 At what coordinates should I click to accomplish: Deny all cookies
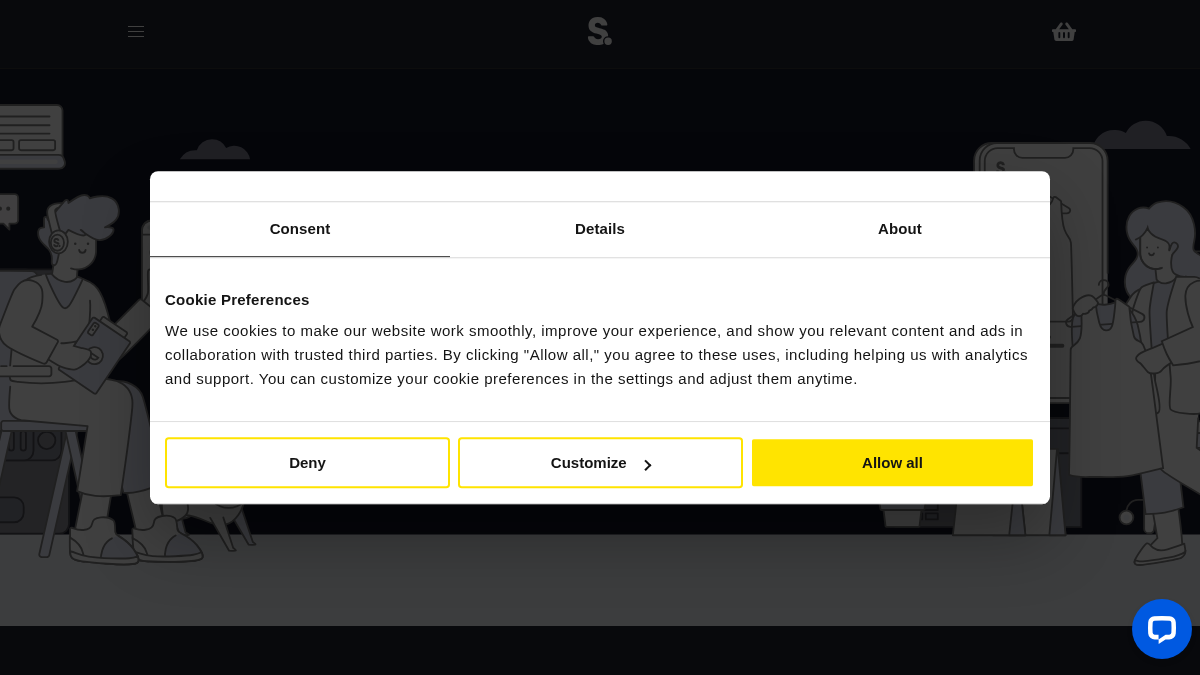click(x=307, y=463)
